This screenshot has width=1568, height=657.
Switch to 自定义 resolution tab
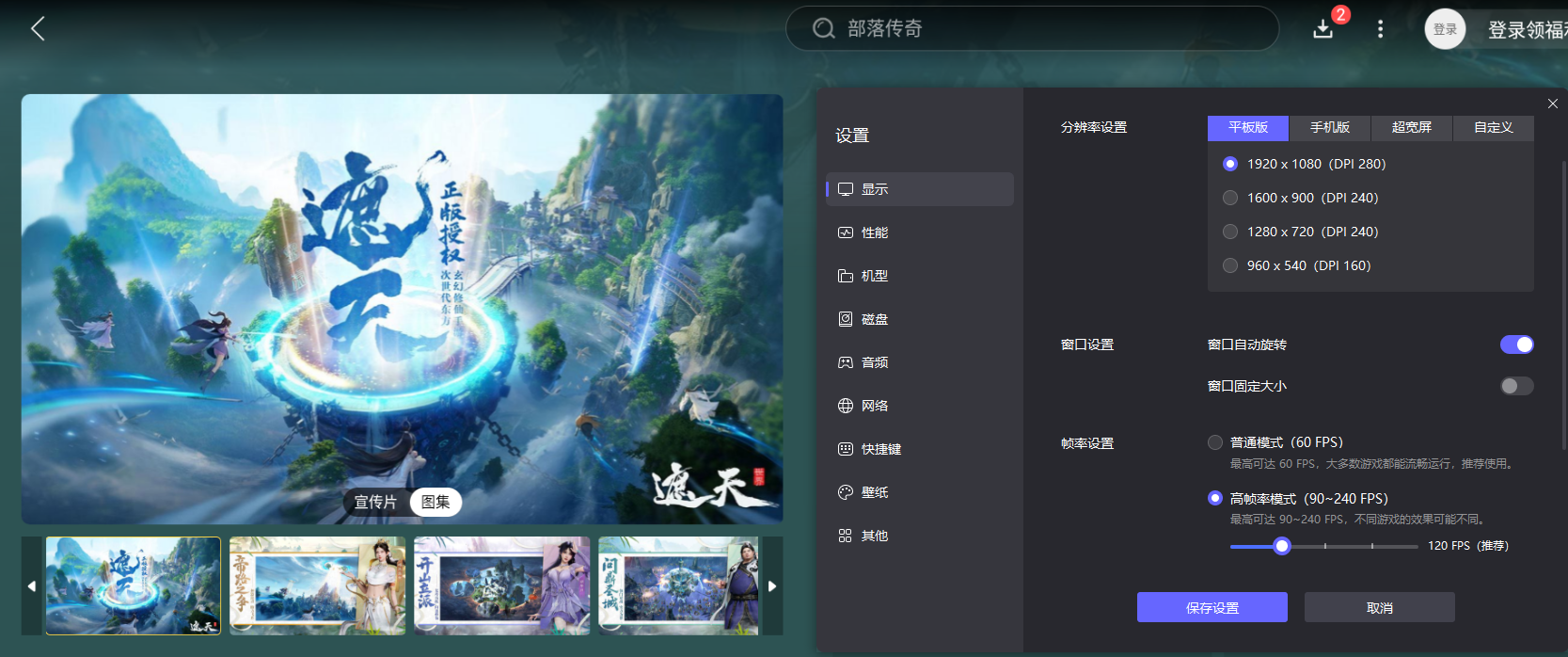click(x=1494, y=128)
